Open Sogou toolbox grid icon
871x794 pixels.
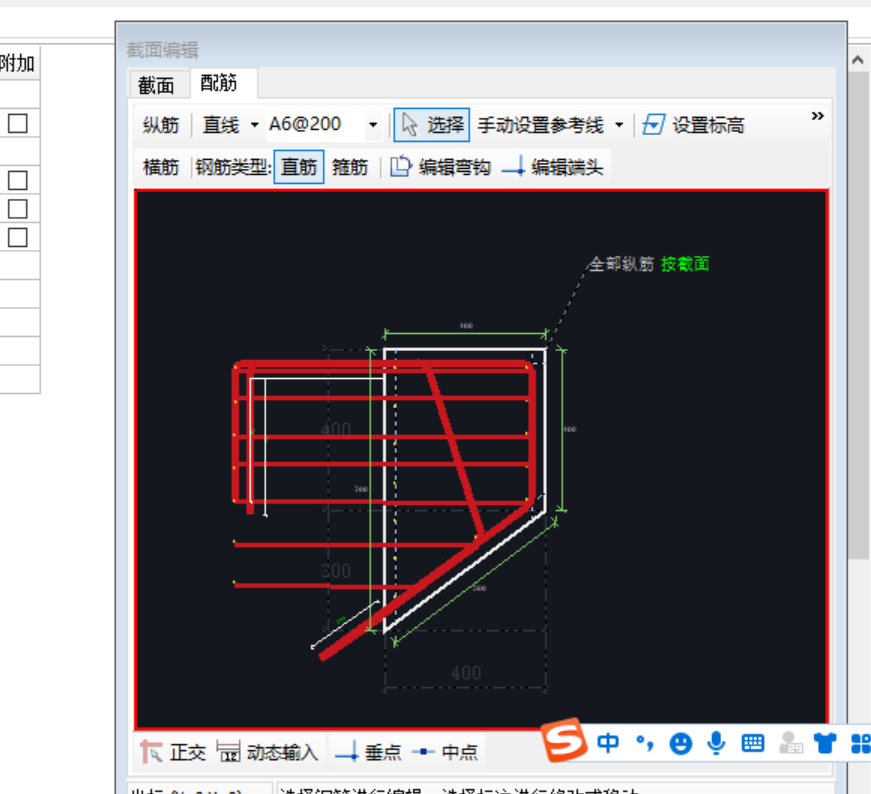click(861, 743)
